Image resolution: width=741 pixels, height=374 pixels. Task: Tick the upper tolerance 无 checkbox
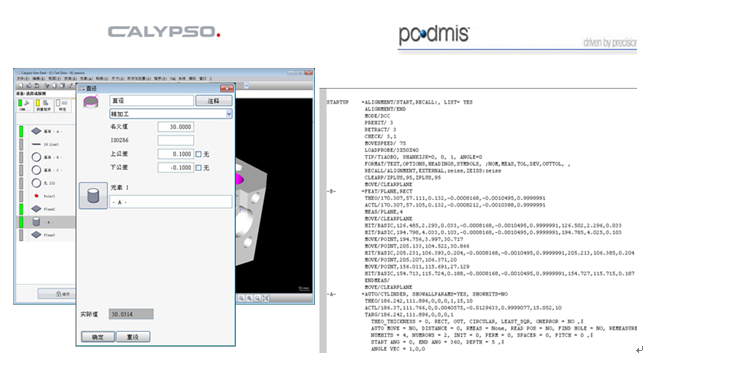pos(198,154)
